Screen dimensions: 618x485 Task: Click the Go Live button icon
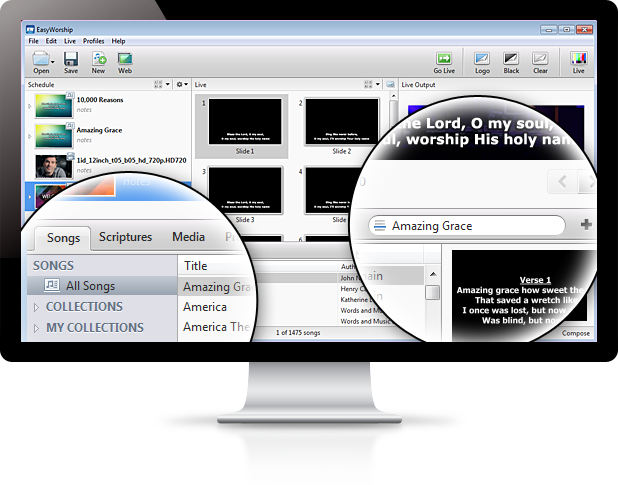tap(444, 59)
